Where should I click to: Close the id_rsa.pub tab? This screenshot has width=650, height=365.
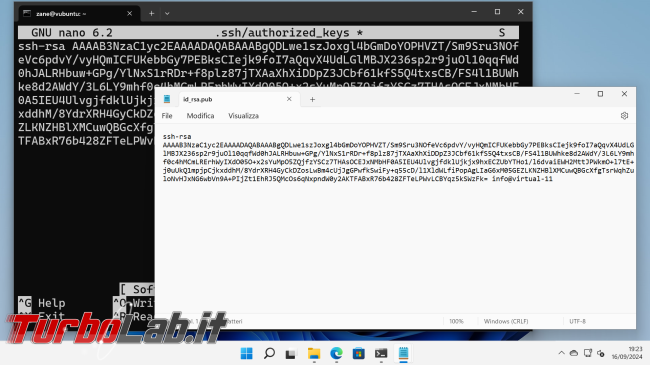pyautogui.click(x=289, y=99)
